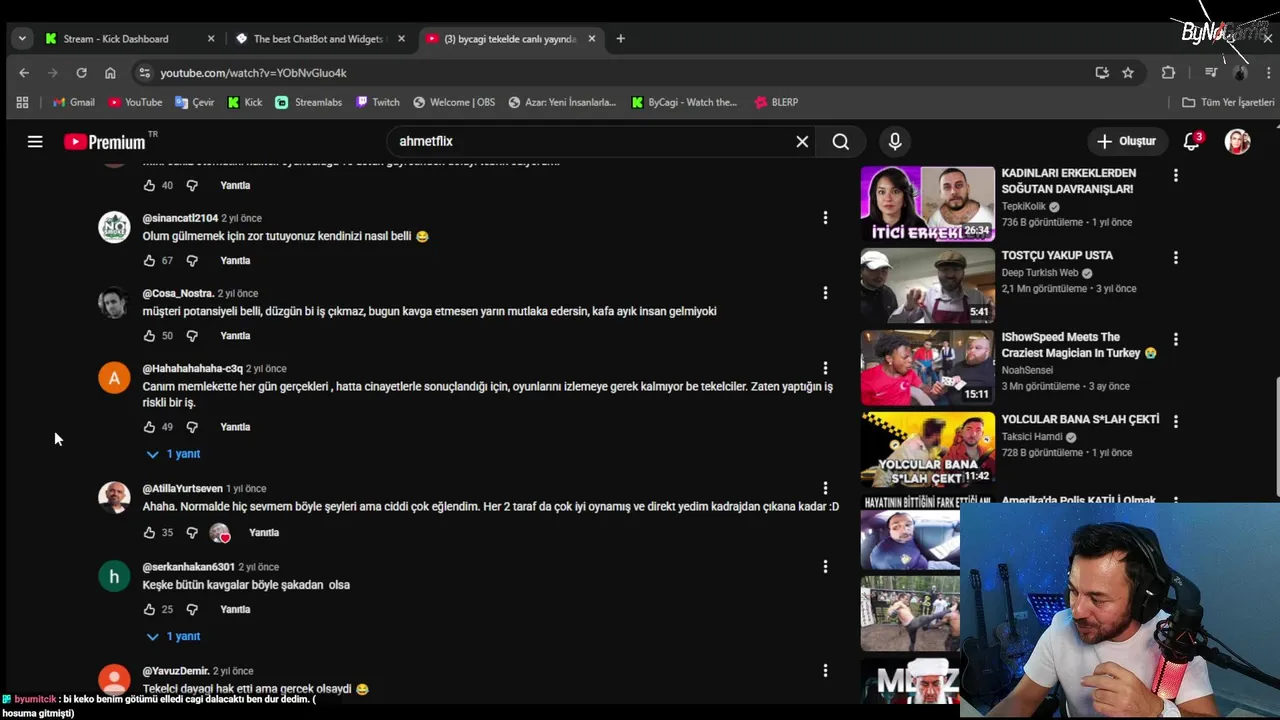
Task: Reload the current page
Action: [x=81, y=73]
